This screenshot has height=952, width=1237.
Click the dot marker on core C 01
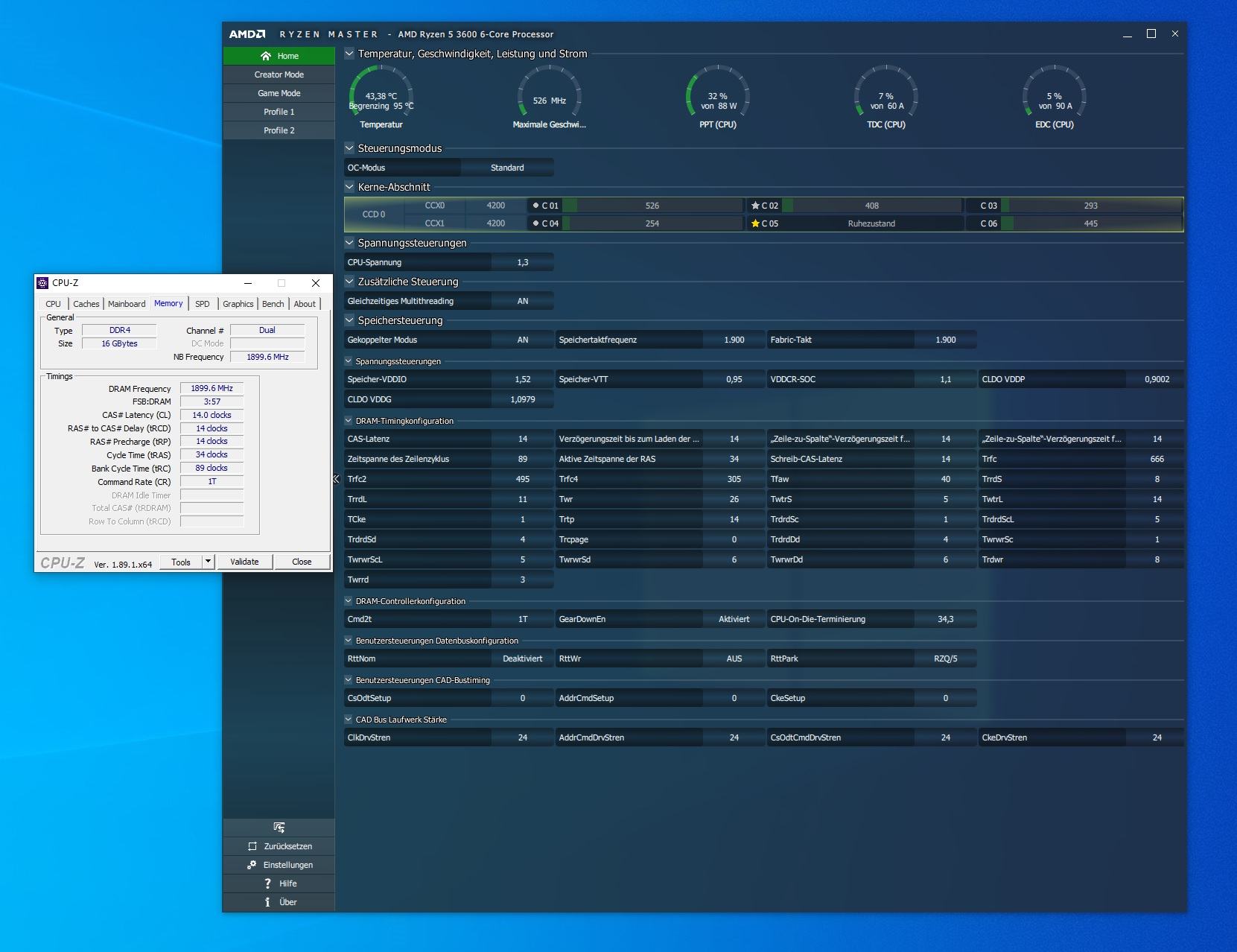535,206
